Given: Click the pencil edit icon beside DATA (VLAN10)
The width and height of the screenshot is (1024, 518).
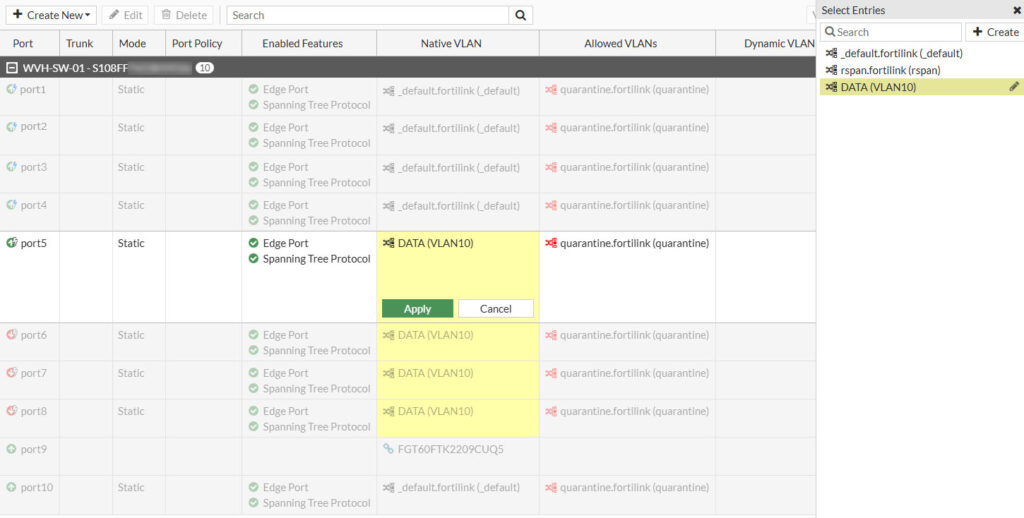Looking at the screenshot, I should [1014, 87].
